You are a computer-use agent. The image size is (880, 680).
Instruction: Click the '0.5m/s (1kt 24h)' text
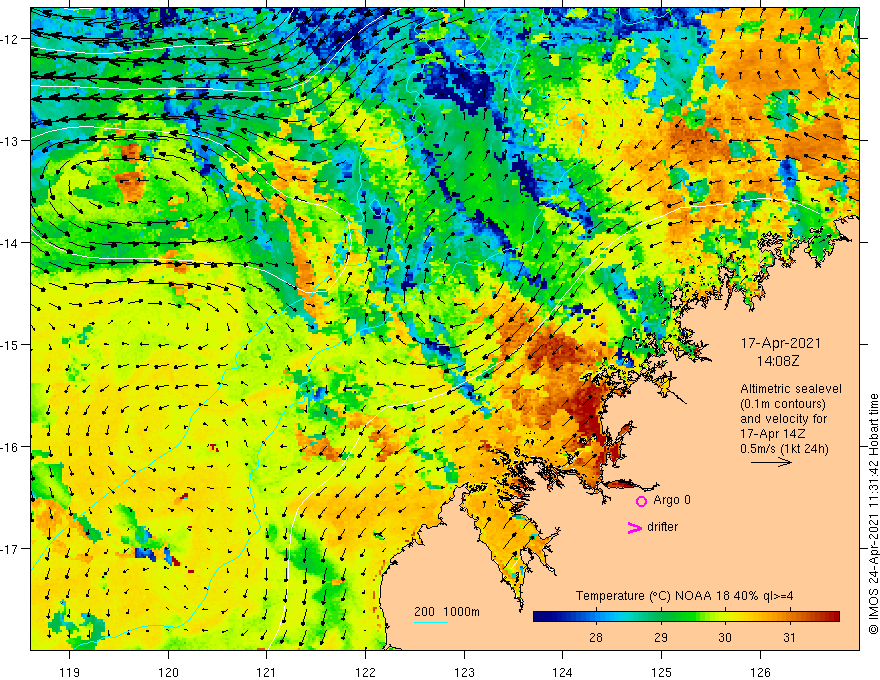tap(784, 449)
